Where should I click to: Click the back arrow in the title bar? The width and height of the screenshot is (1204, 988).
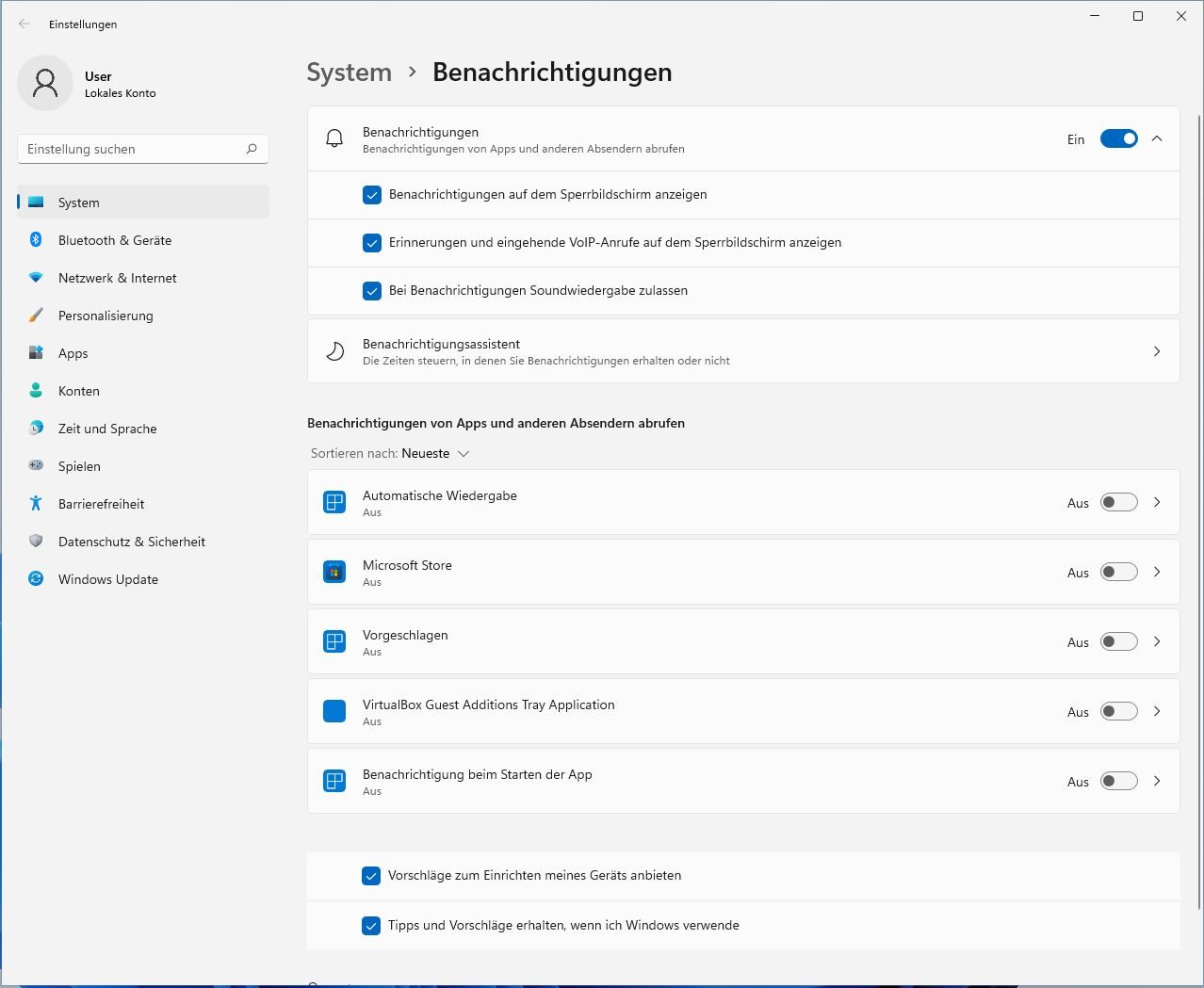(24, 24)
